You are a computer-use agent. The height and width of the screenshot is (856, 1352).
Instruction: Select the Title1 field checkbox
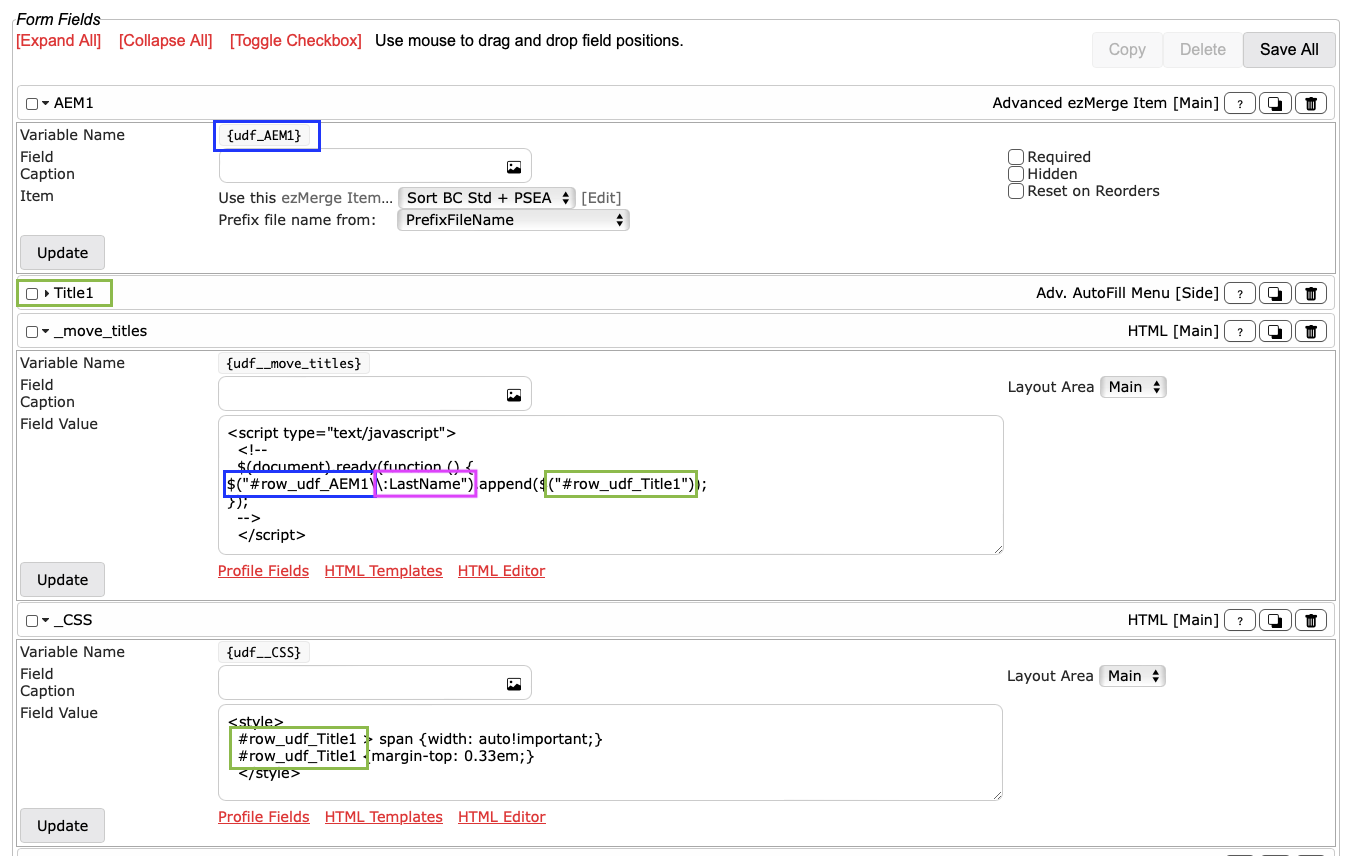[32, 294]
